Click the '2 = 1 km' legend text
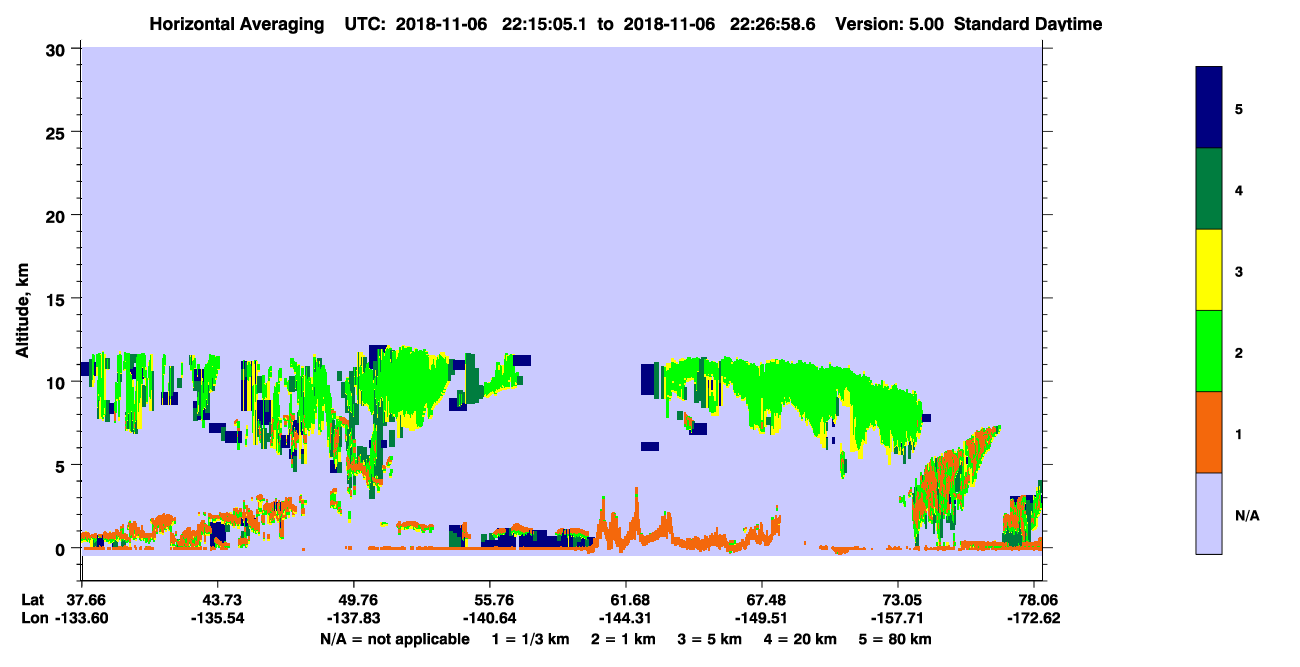1300x667 pixels. [x=622, y=639]
